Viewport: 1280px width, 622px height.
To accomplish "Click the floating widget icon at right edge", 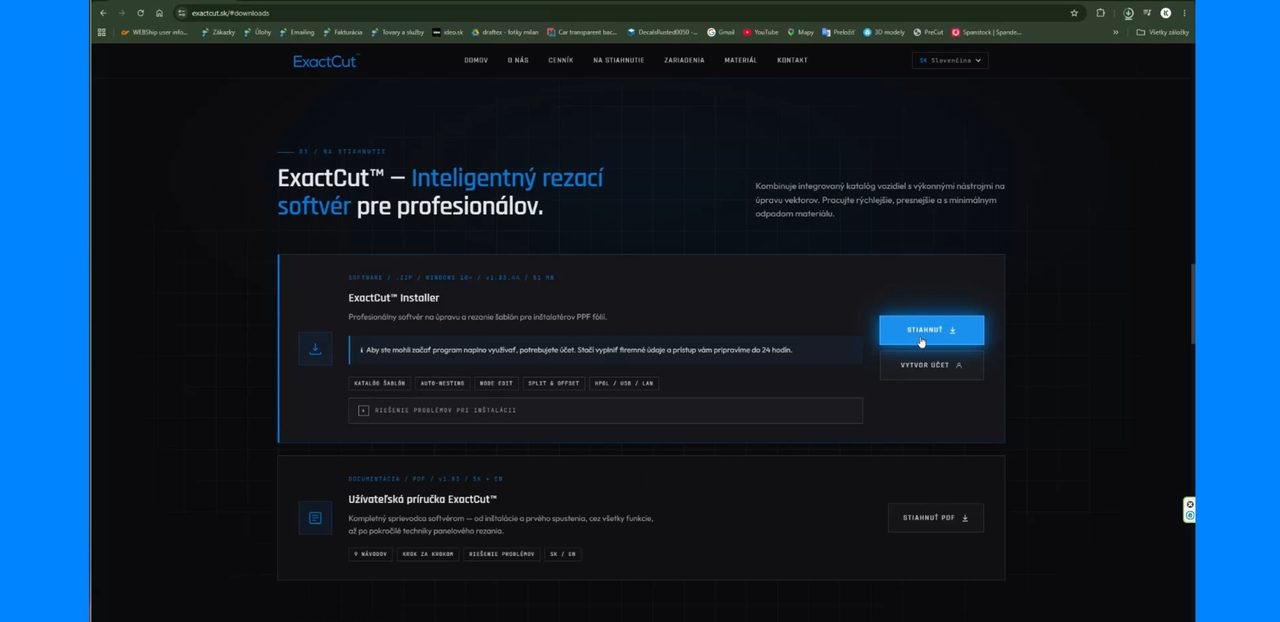I will [1189, 509].
